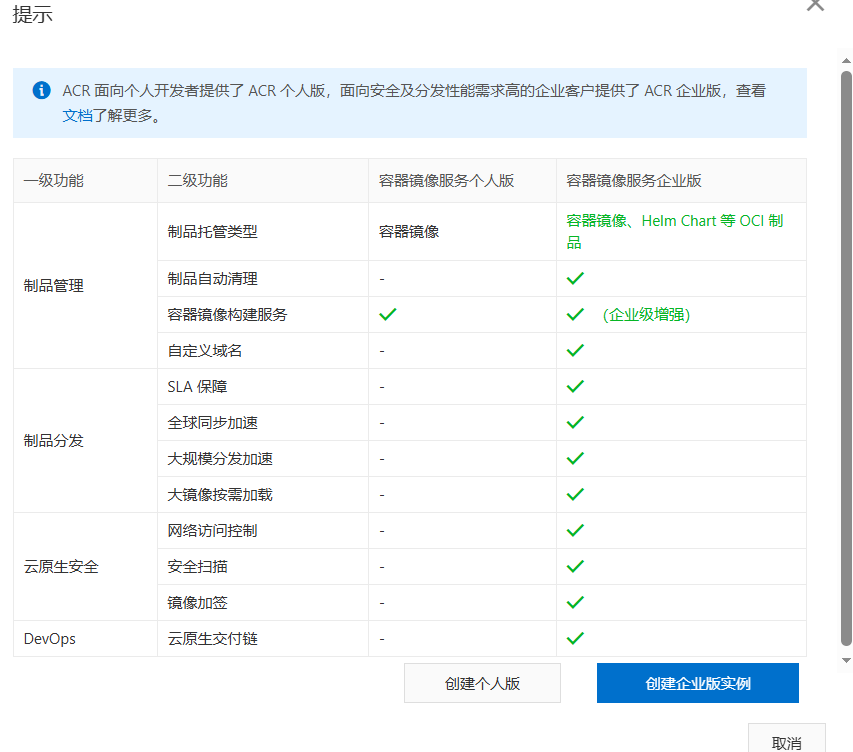Click the 自定义域名 feature name
The image size is (853, 752).
coord(205,350)
